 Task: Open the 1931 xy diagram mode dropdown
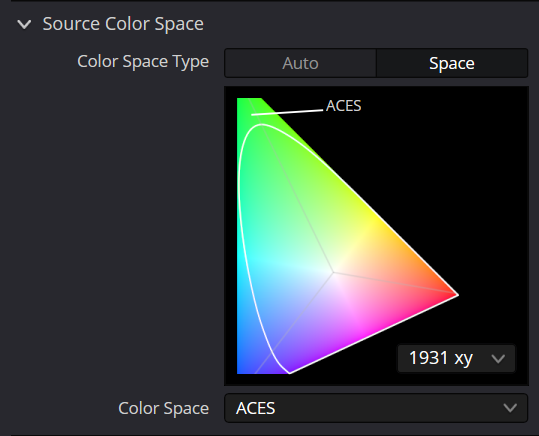tap(456, 358)
